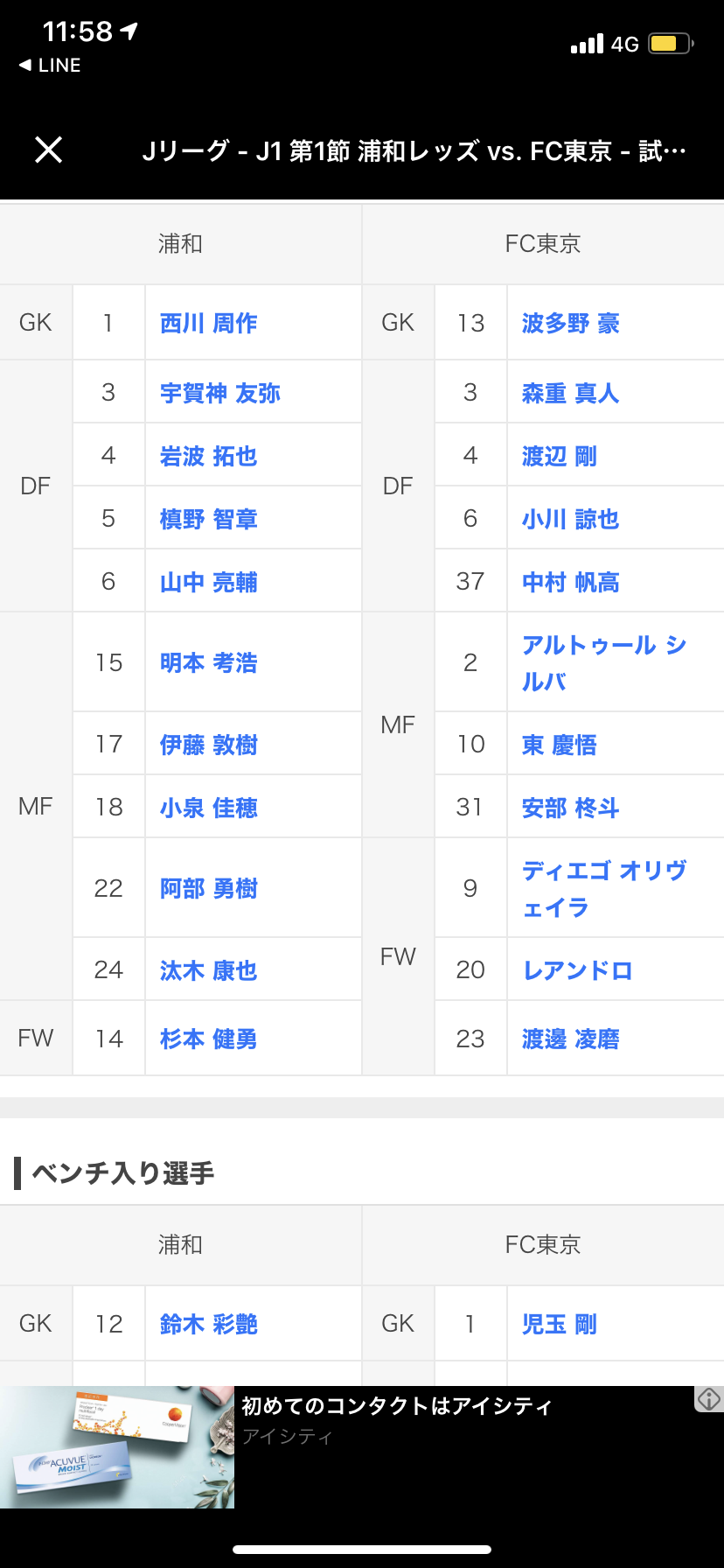Tap the ad headline 初めてのコンタクトはアイシティ
Viewport: 724px width, 1568px height.
[x=397, y=1406]
